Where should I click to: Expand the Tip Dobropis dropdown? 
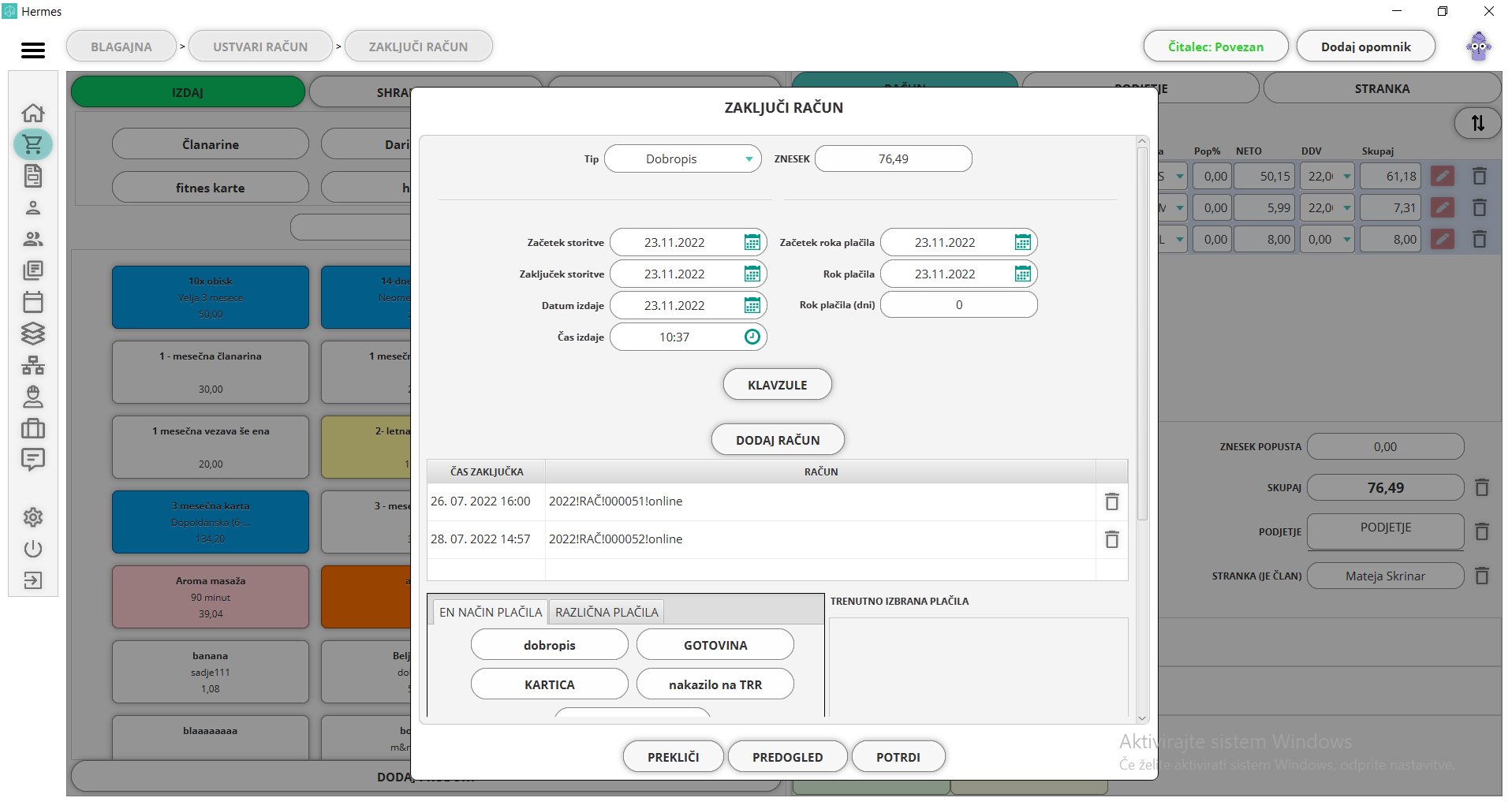click(749, 158)
